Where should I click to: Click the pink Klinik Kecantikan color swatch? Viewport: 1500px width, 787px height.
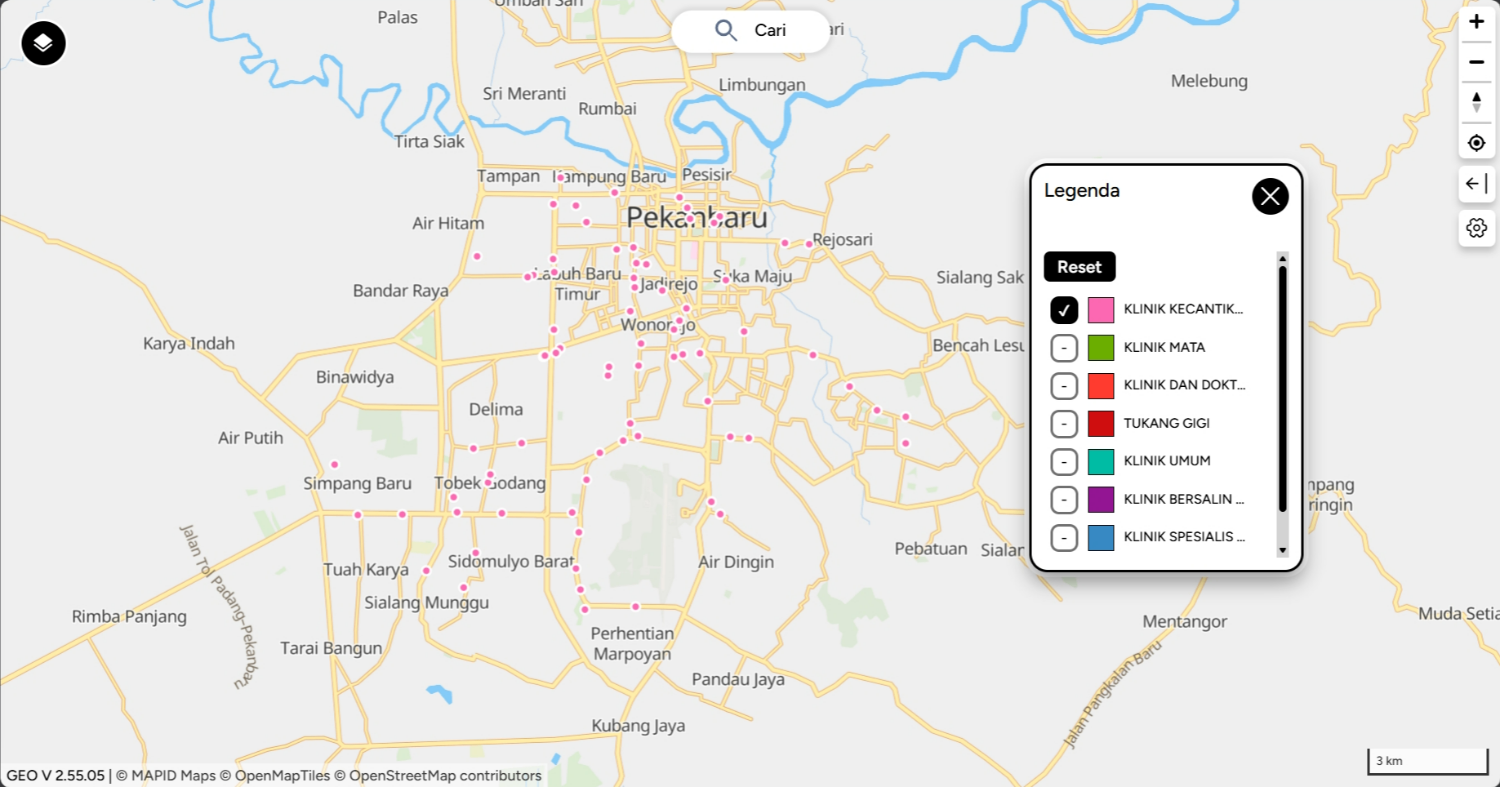pos(1101,310)
